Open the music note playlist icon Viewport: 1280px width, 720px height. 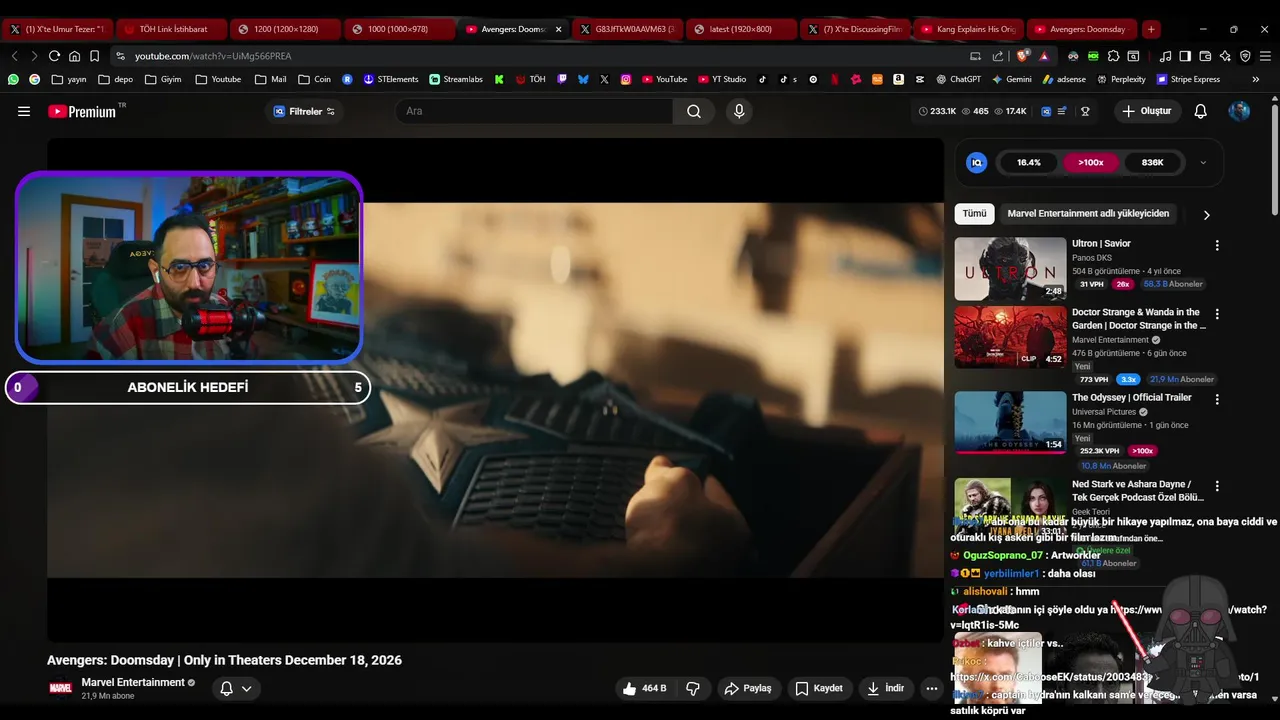pos(1165,56)
